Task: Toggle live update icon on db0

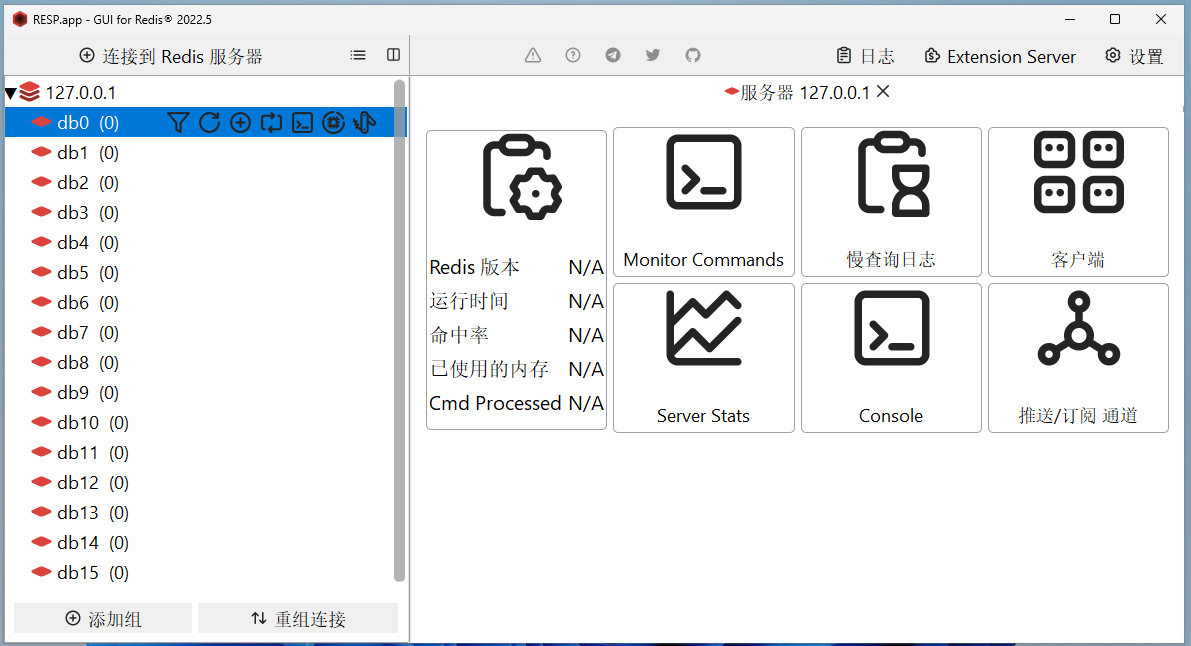Action: 271,123
